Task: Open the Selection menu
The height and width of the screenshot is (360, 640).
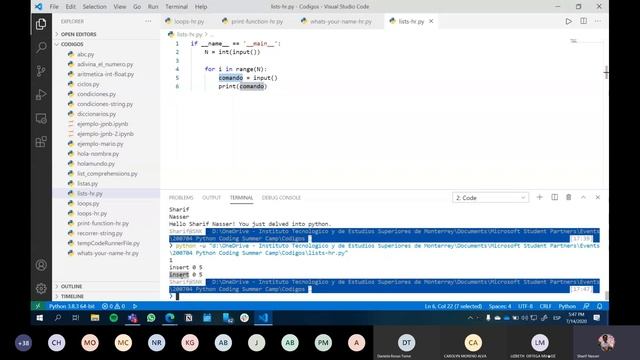Action: [x=94, y=7]
